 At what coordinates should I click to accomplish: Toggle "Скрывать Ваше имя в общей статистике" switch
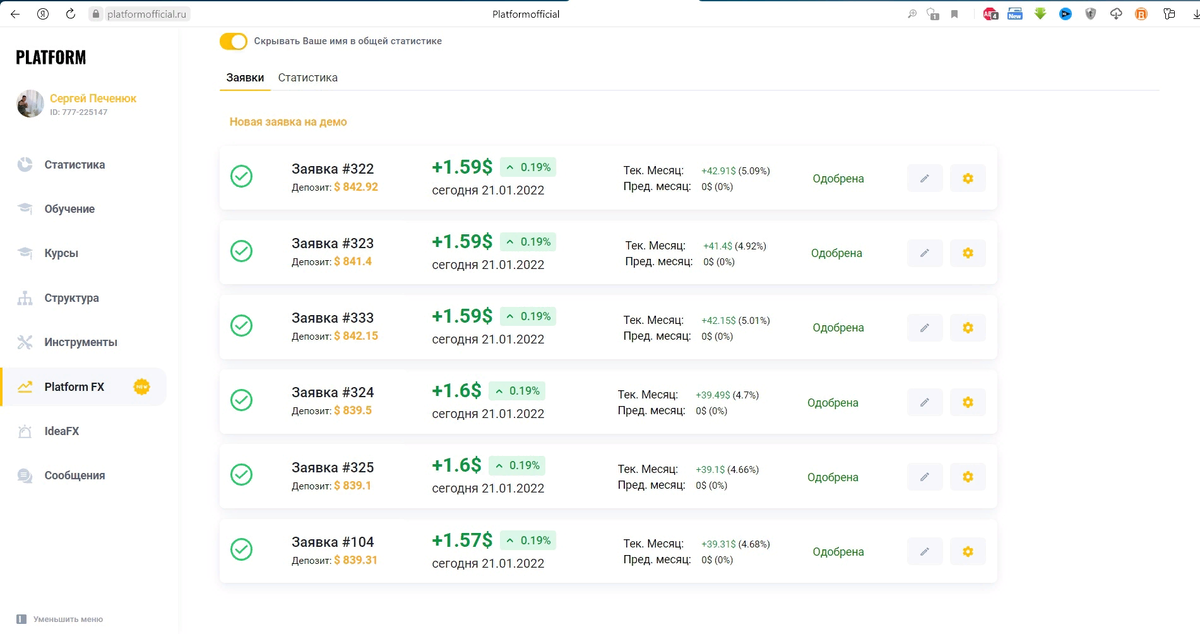coord(233,41)
